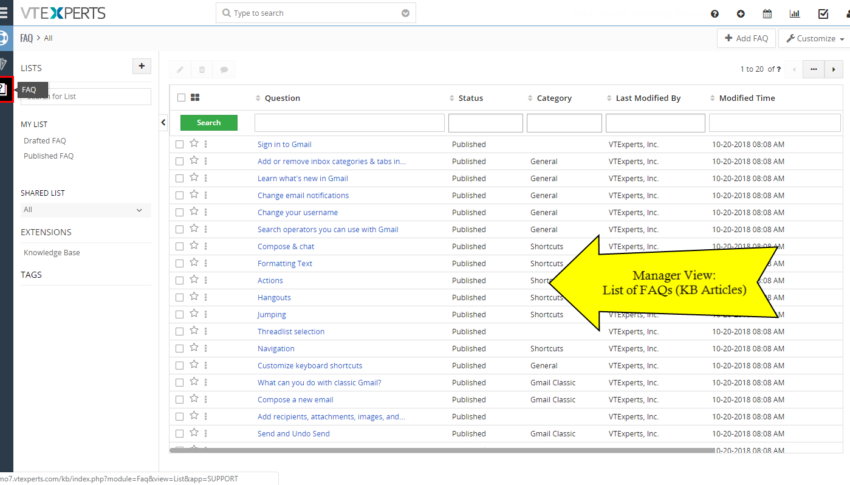This screenshot has height=485, width=850.
Task: Open the tasks checkbox icon in header
Action: pyautogui.click(x=823, y=14)
